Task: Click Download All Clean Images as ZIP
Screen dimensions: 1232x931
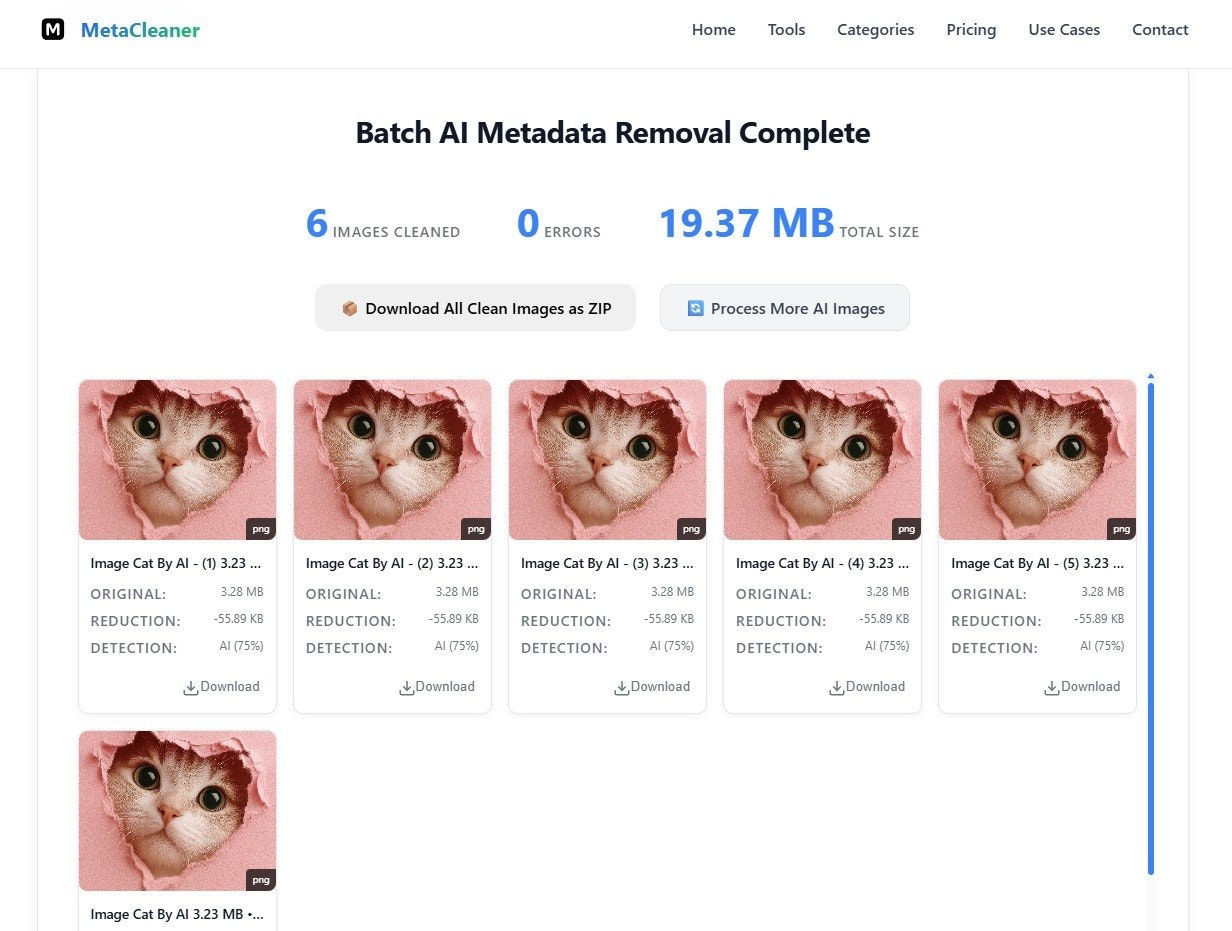Action: (x=475, y=308)
